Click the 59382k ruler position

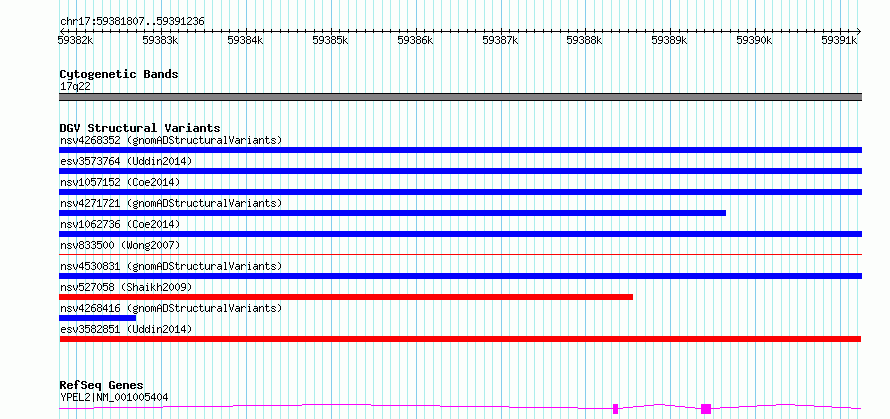pos(75,40)
